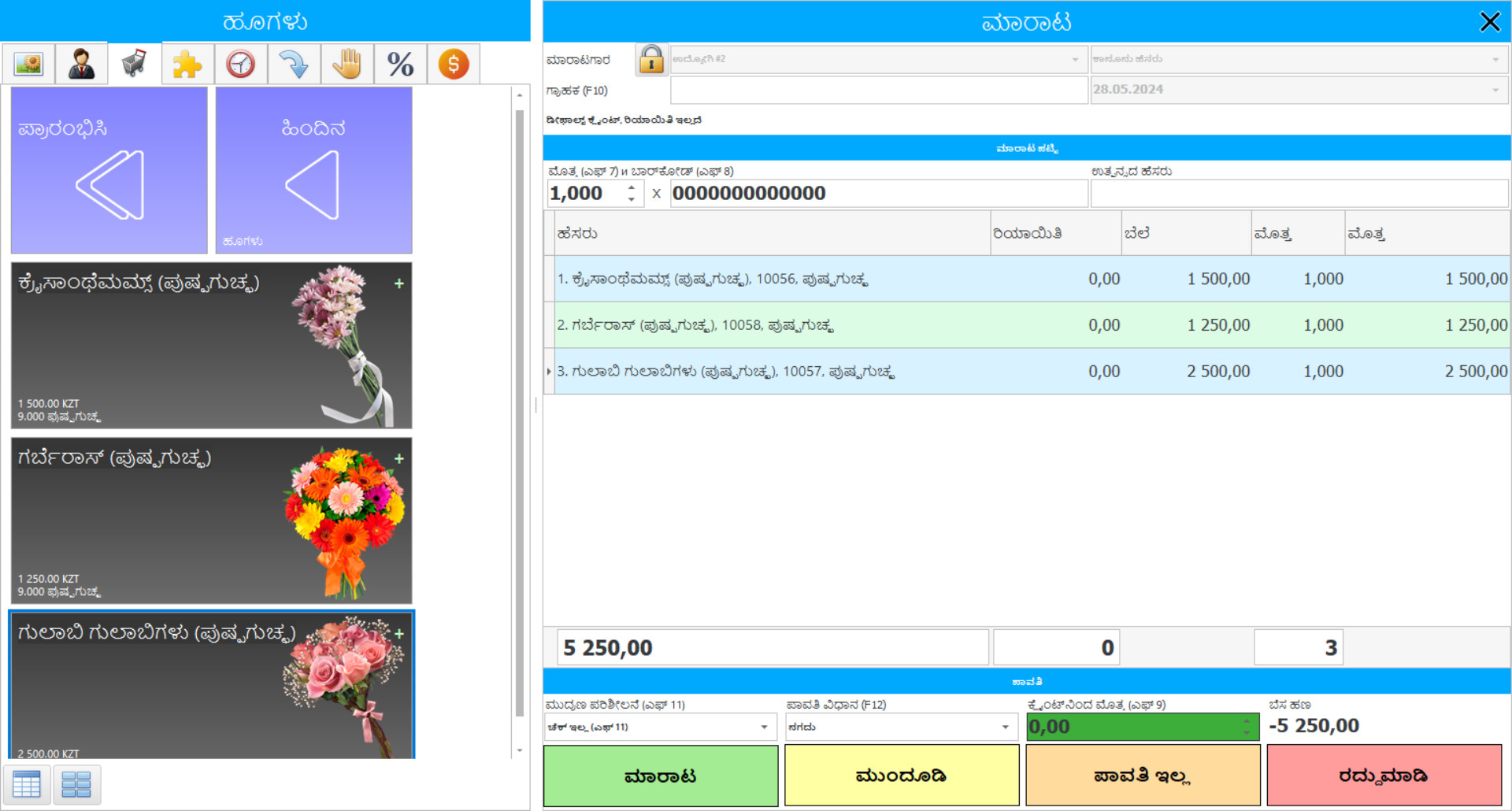The width and height of the screenshot is (1512, 811).
Task: Switch to table list view icon
Action: tap(27, 784)
